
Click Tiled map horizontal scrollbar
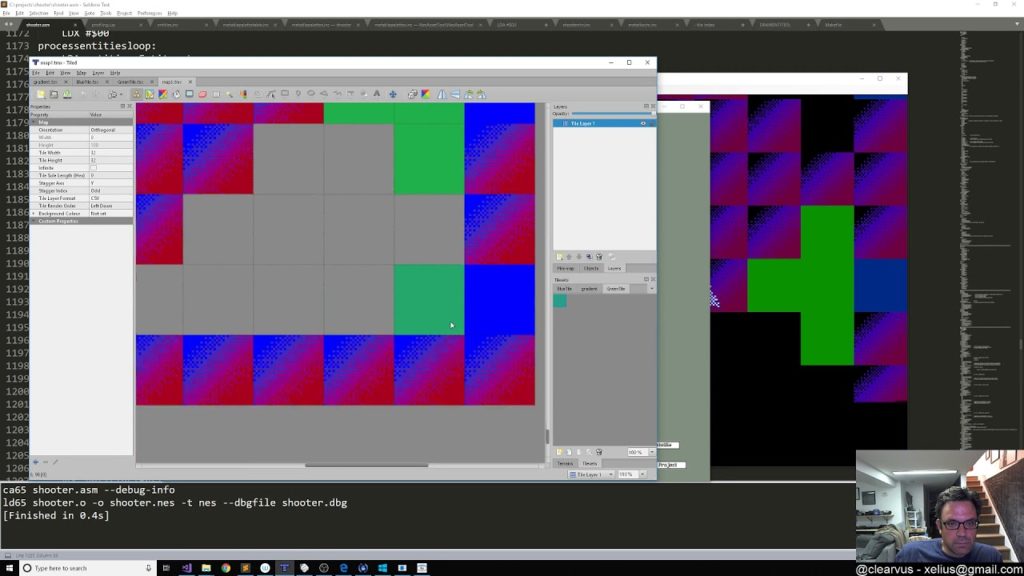(x=366, y=466)
